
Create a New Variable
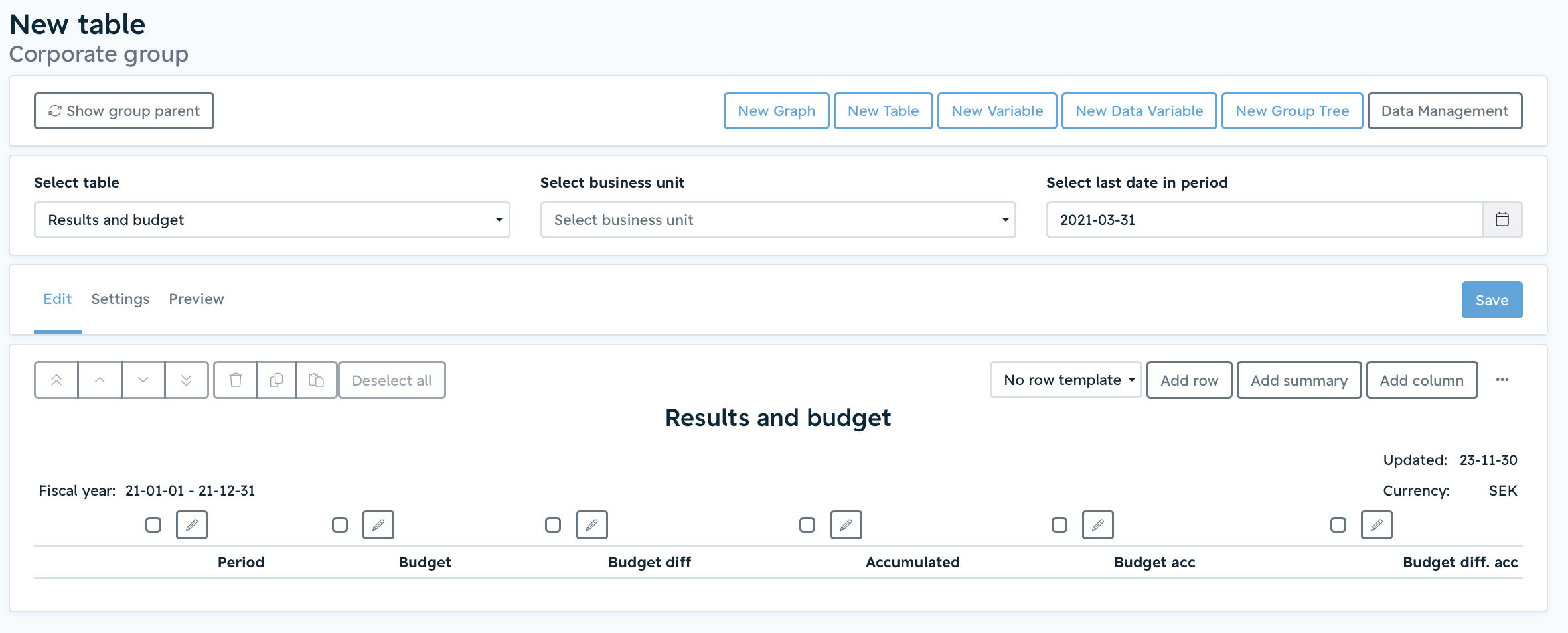997,111
